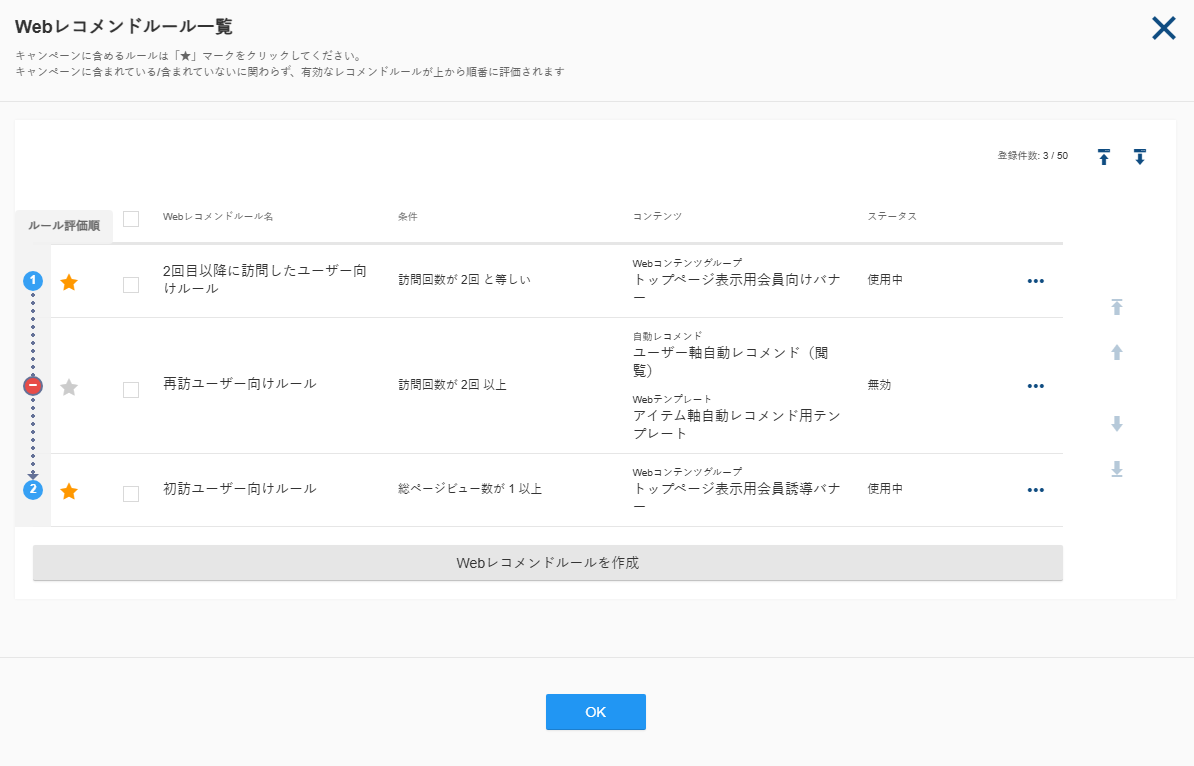Screen dimensions: 1194x766
Task: Check the box for 再訪ユーザー向けルール
Action: (x=131, y=390)
